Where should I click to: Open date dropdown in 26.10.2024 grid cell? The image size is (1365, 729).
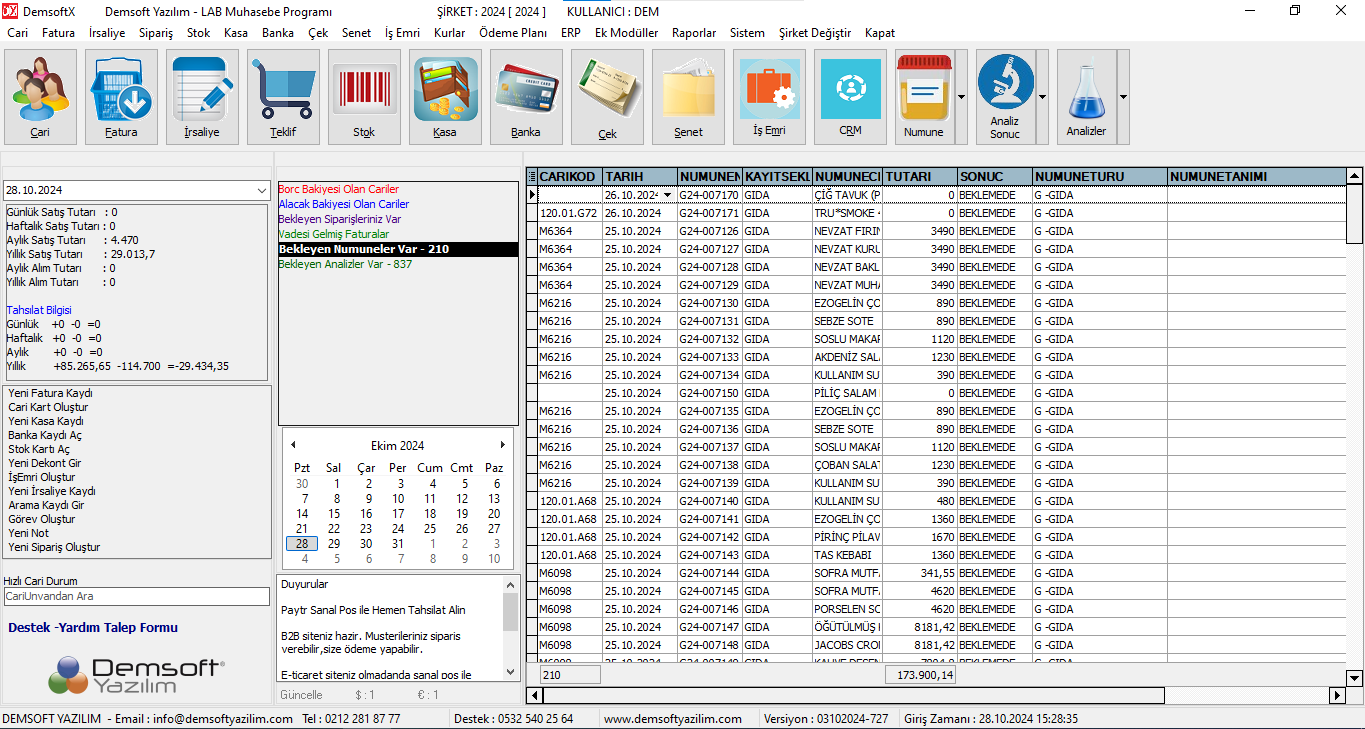667,195
